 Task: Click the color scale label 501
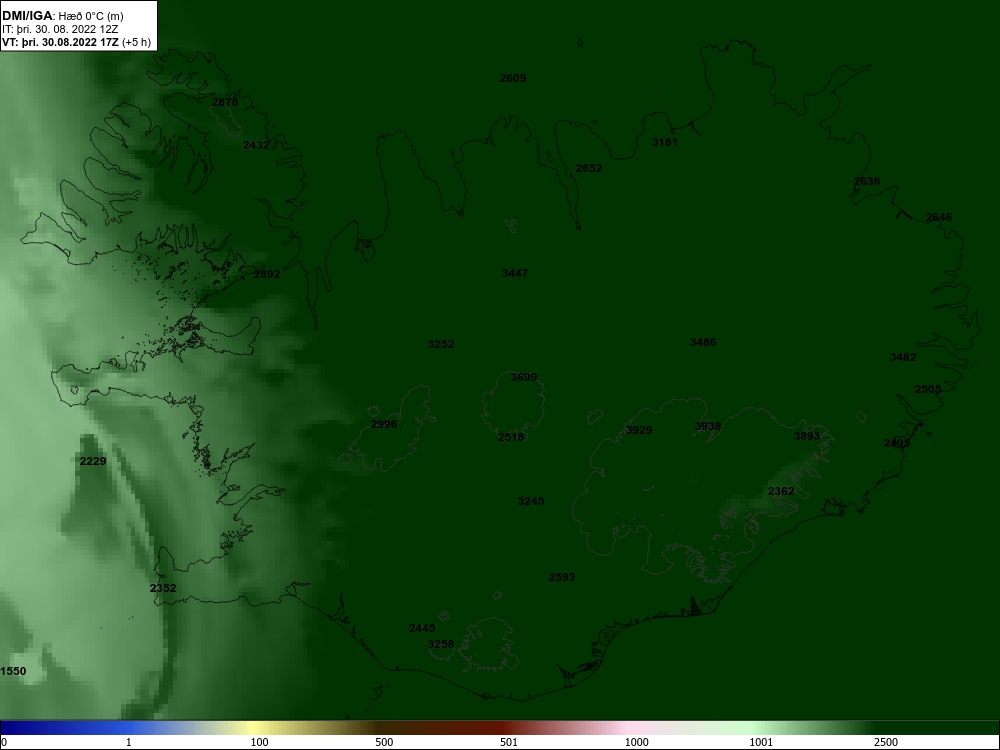coord(509,742)
